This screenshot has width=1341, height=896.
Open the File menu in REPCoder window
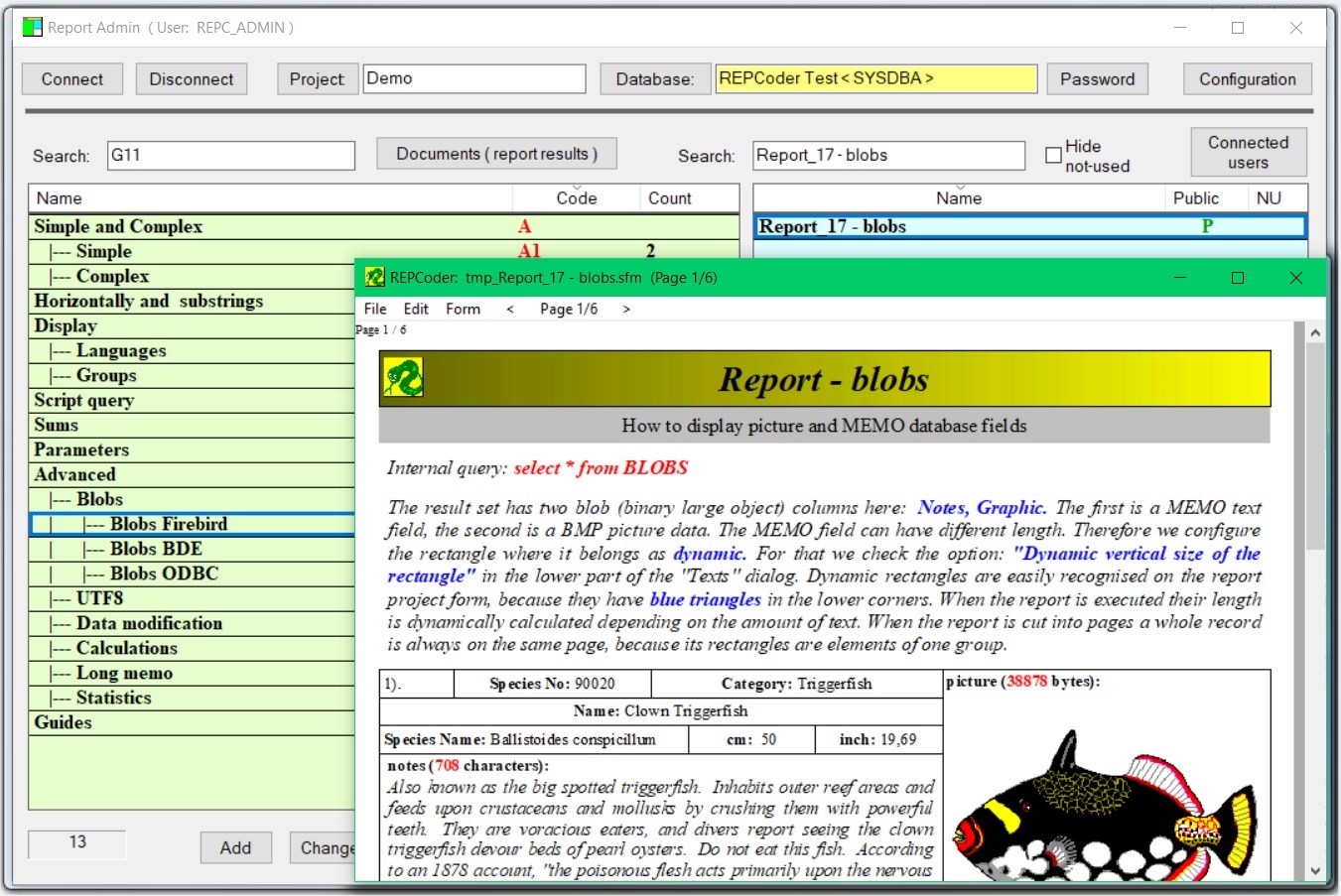point(375,309)
